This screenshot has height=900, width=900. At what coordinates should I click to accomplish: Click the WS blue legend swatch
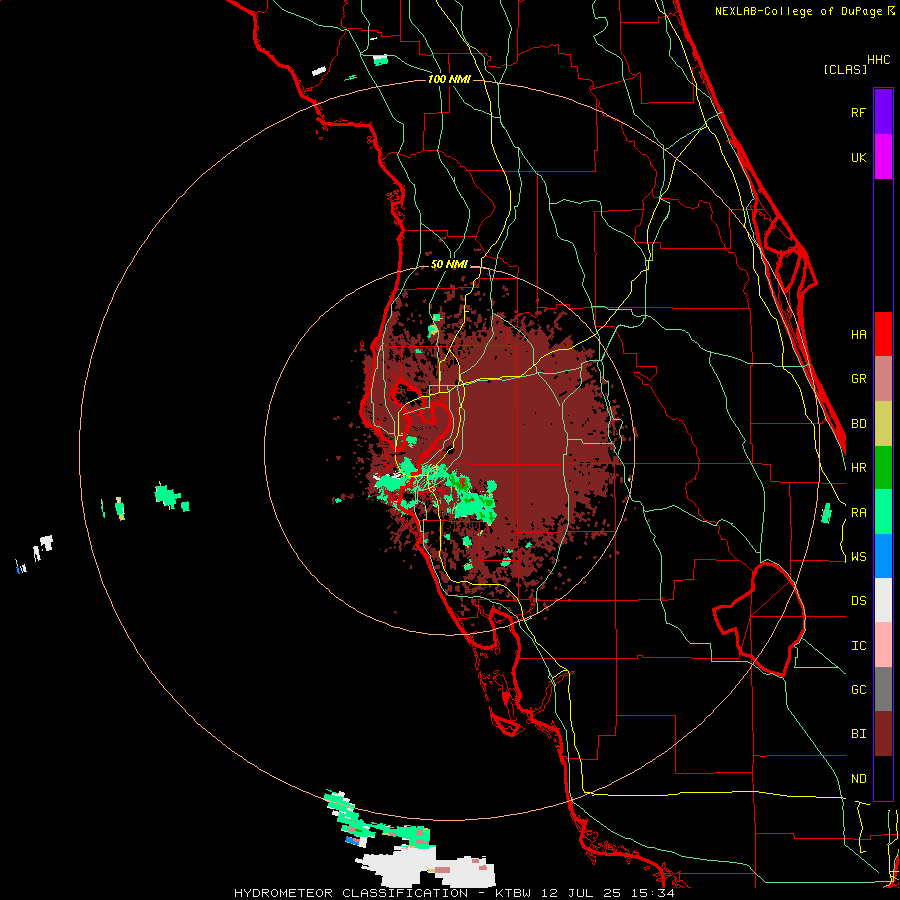click(x=883, y=556)
